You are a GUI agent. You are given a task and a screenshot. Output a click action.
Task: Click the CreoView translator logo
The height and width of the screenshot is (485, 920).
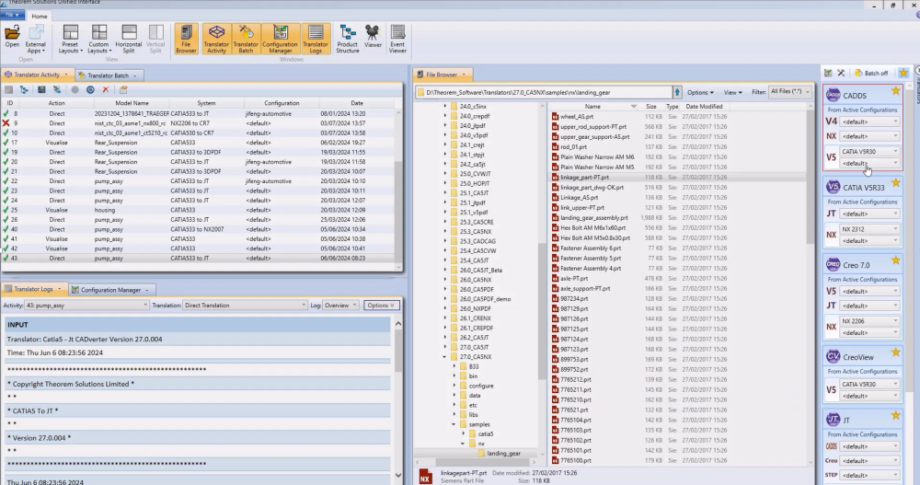pos(833,357)
